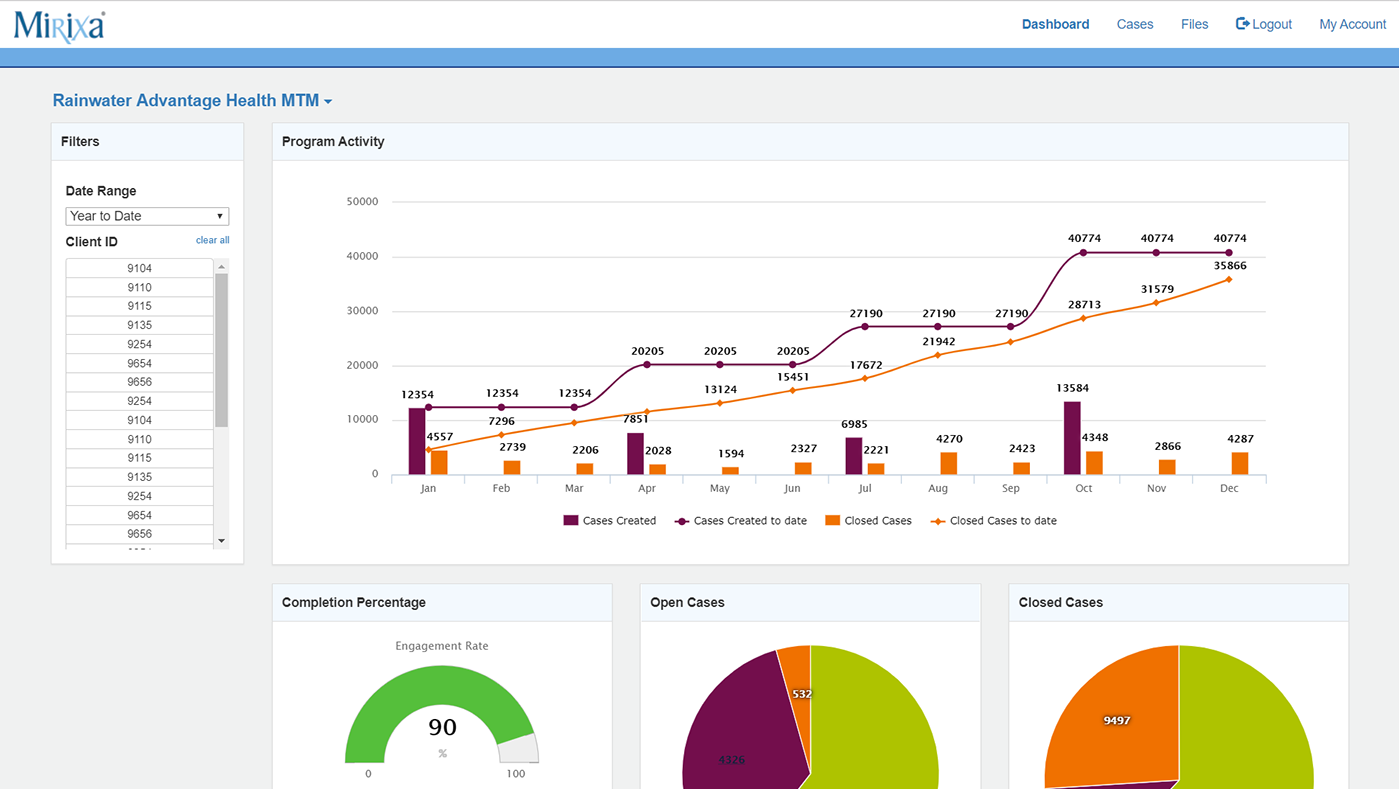Click the August Closed Cases bar
The image size is (1399, 789).
948,463
